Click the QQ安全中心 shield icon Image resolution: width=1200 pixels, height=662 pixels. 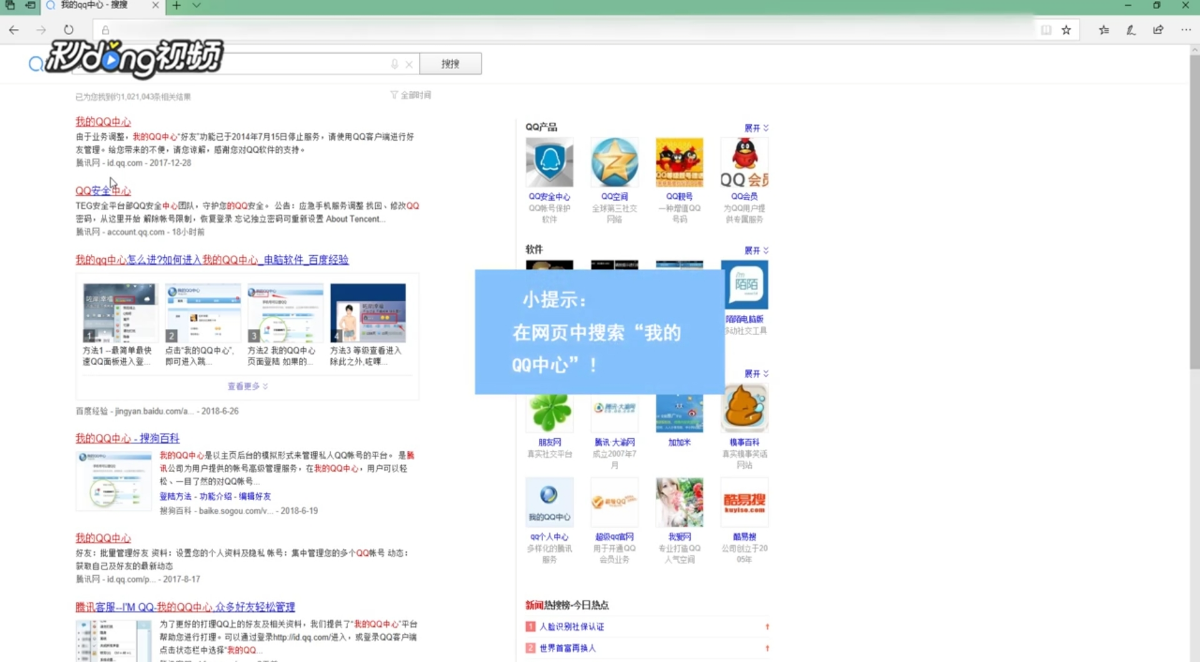pyautogui.click(x=549, y=162)
